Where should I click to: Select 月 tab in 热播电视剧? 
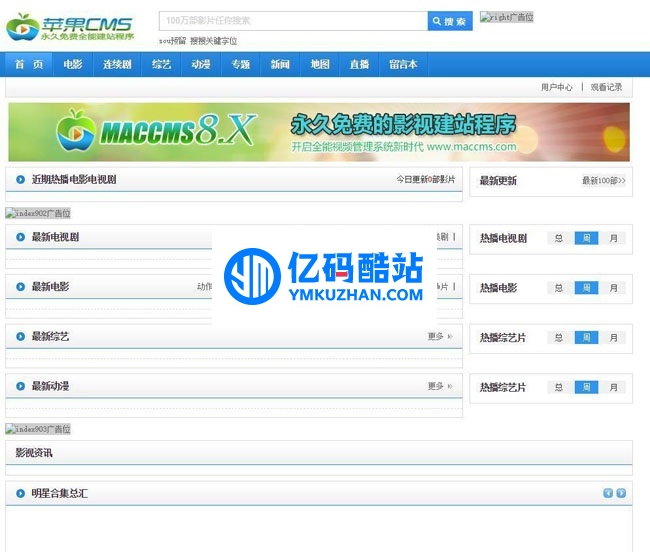click(x=614, y=238)
